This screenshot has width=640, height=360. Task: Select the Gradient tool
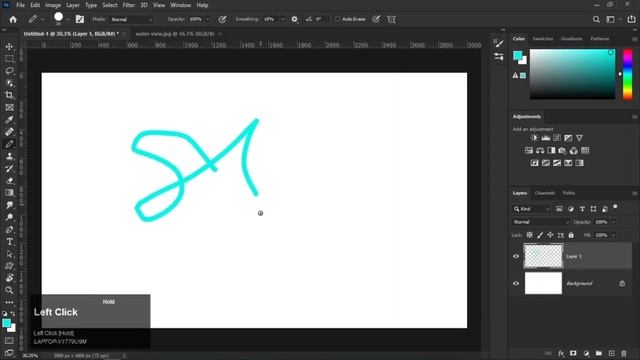pyautogui.click(x=9, y=193)
